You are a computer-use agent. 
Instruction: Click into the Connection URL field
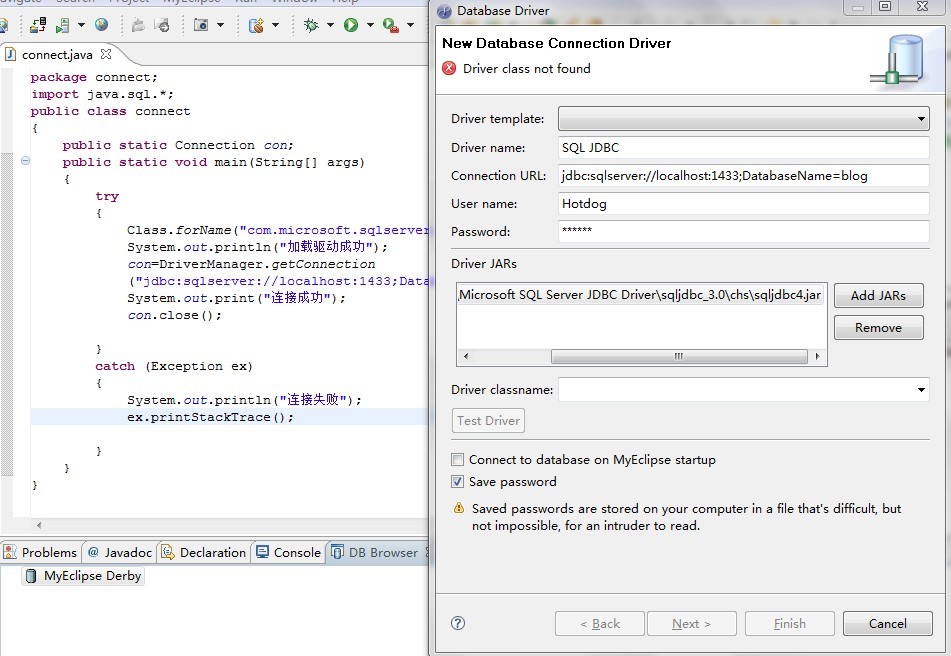744,176
